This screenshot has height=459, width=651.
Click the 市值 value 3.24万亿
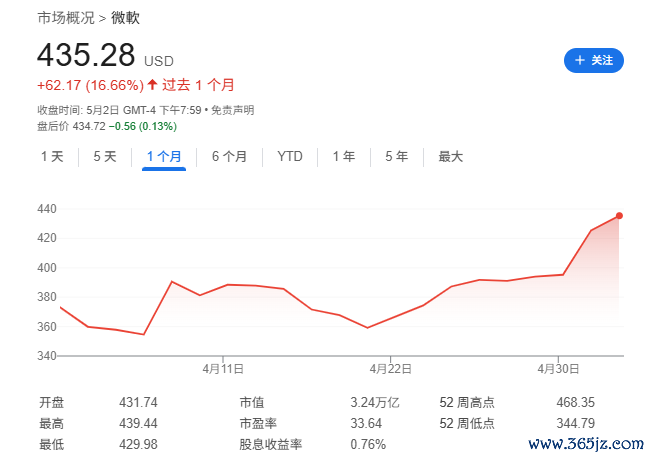[374, 402]
